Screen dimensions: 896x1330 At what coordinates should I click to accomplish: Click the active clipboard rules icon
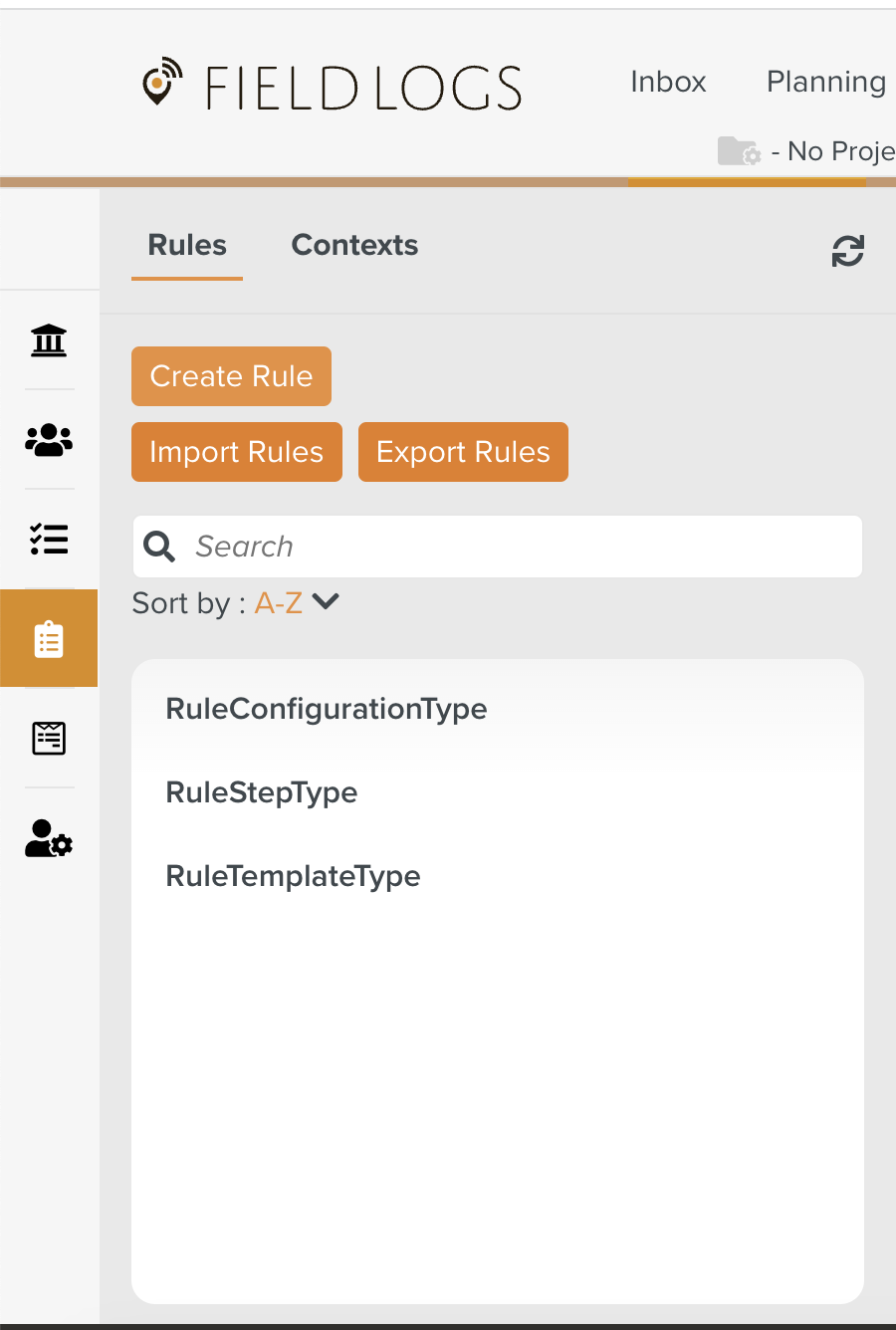[49, 639]
